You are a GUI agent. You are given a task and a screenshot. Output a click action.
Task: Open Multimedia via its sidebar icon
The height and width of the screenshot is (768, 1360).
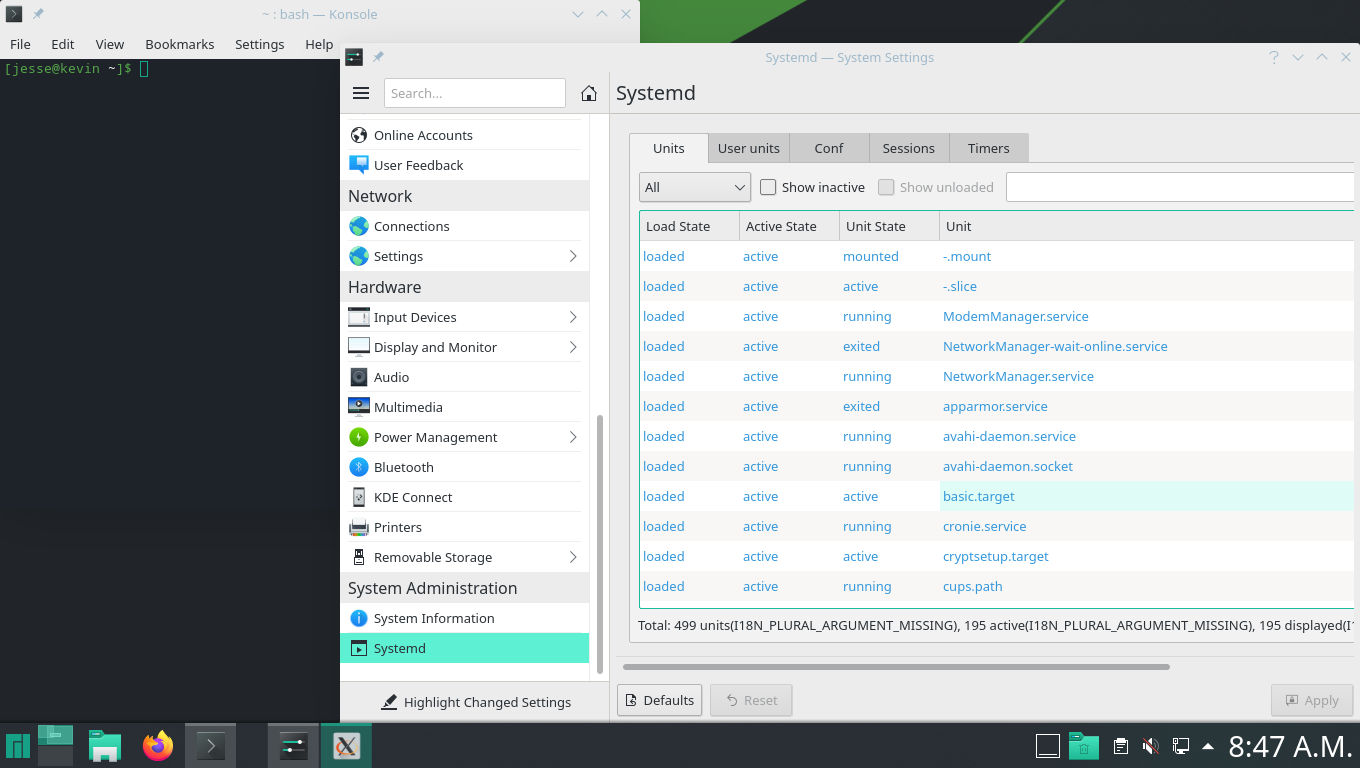[359, 407]
